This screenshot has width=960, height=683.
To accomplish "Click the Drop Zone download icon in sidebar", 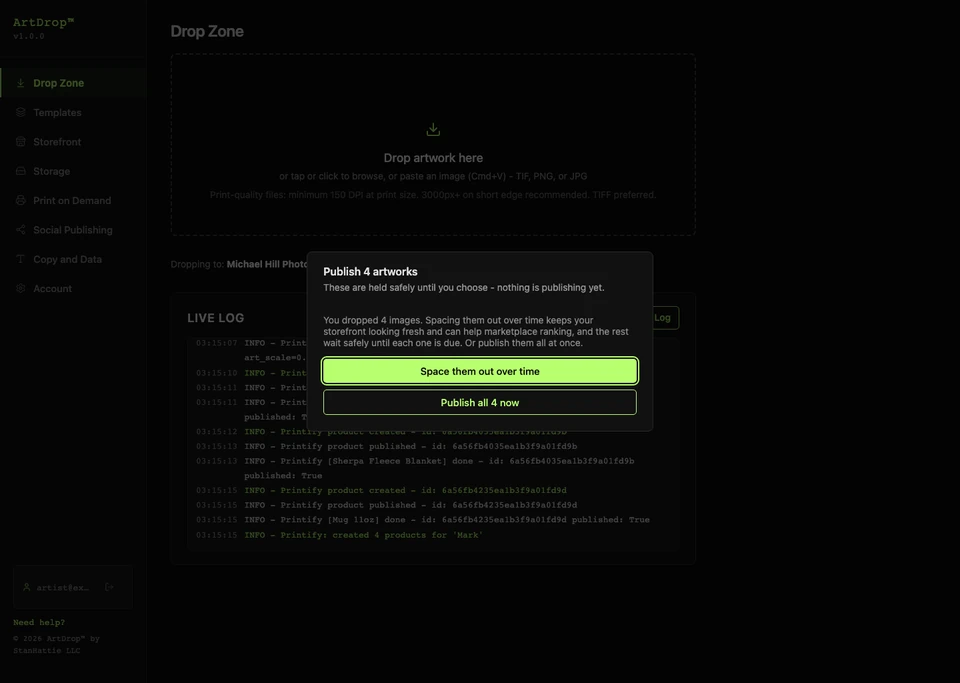I will pos(20,83).
